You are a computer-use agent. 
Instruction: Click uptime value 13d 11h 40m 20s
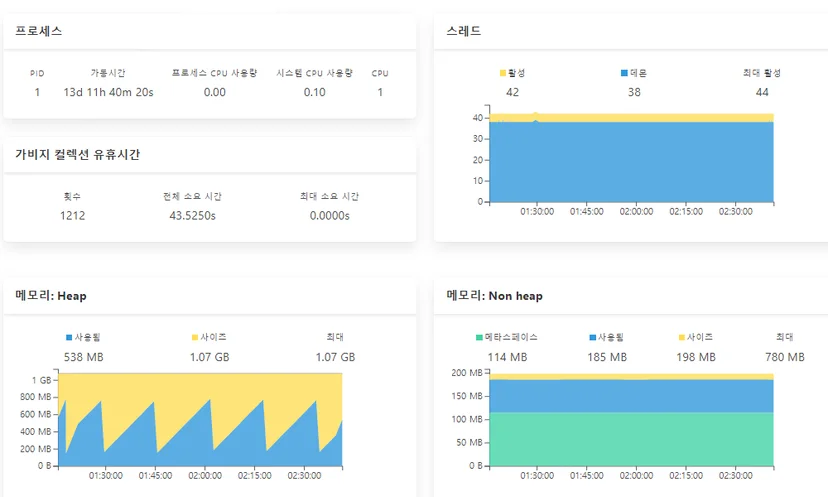108,92
